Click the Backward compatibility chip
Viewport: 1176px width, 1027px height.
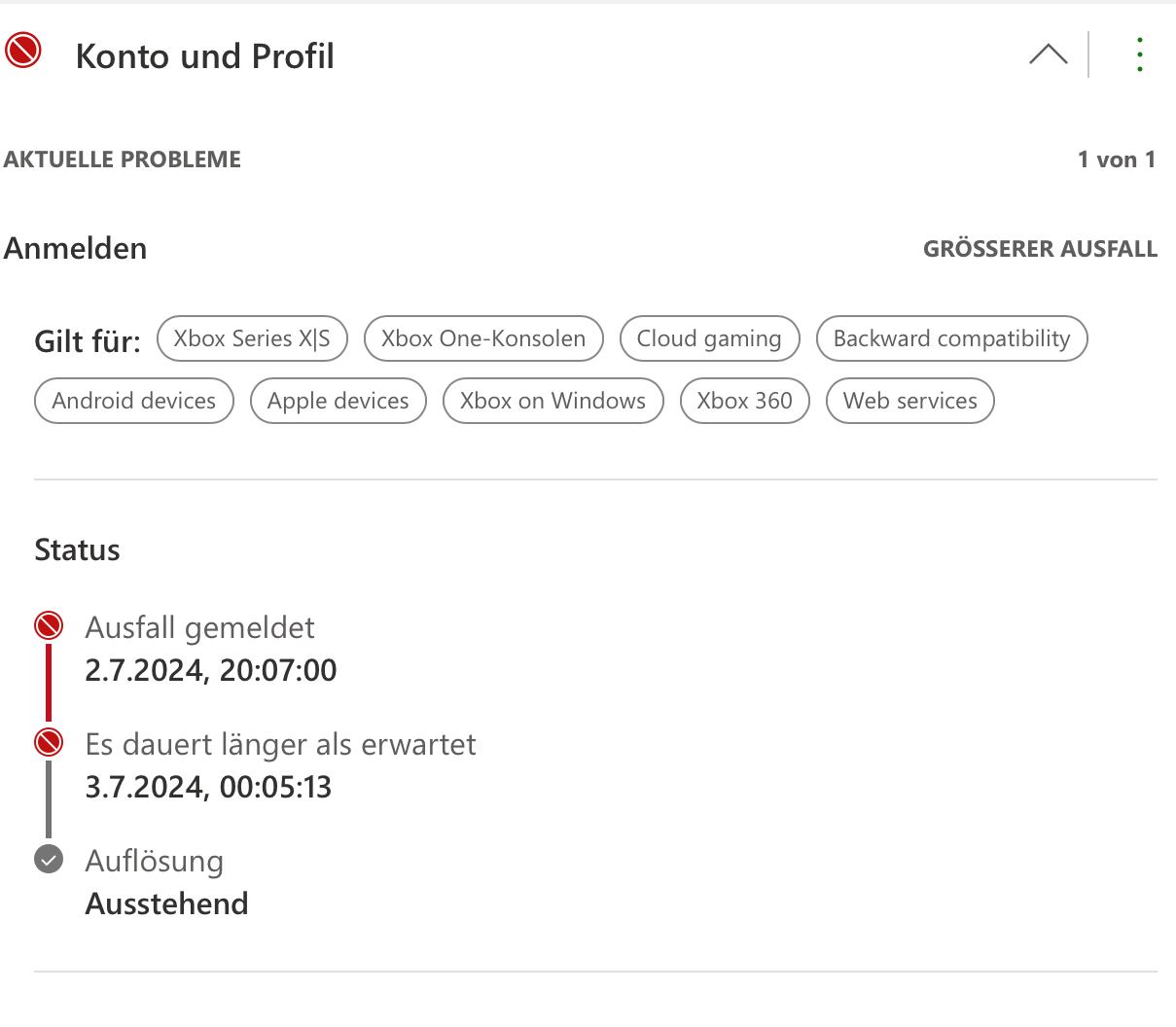pos(951,338)
